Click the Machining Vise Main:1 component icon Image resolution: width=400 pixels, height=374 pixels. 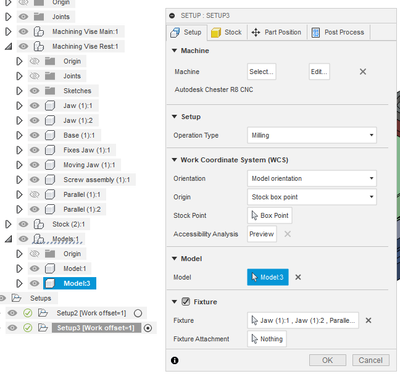(x=39, y=32)
